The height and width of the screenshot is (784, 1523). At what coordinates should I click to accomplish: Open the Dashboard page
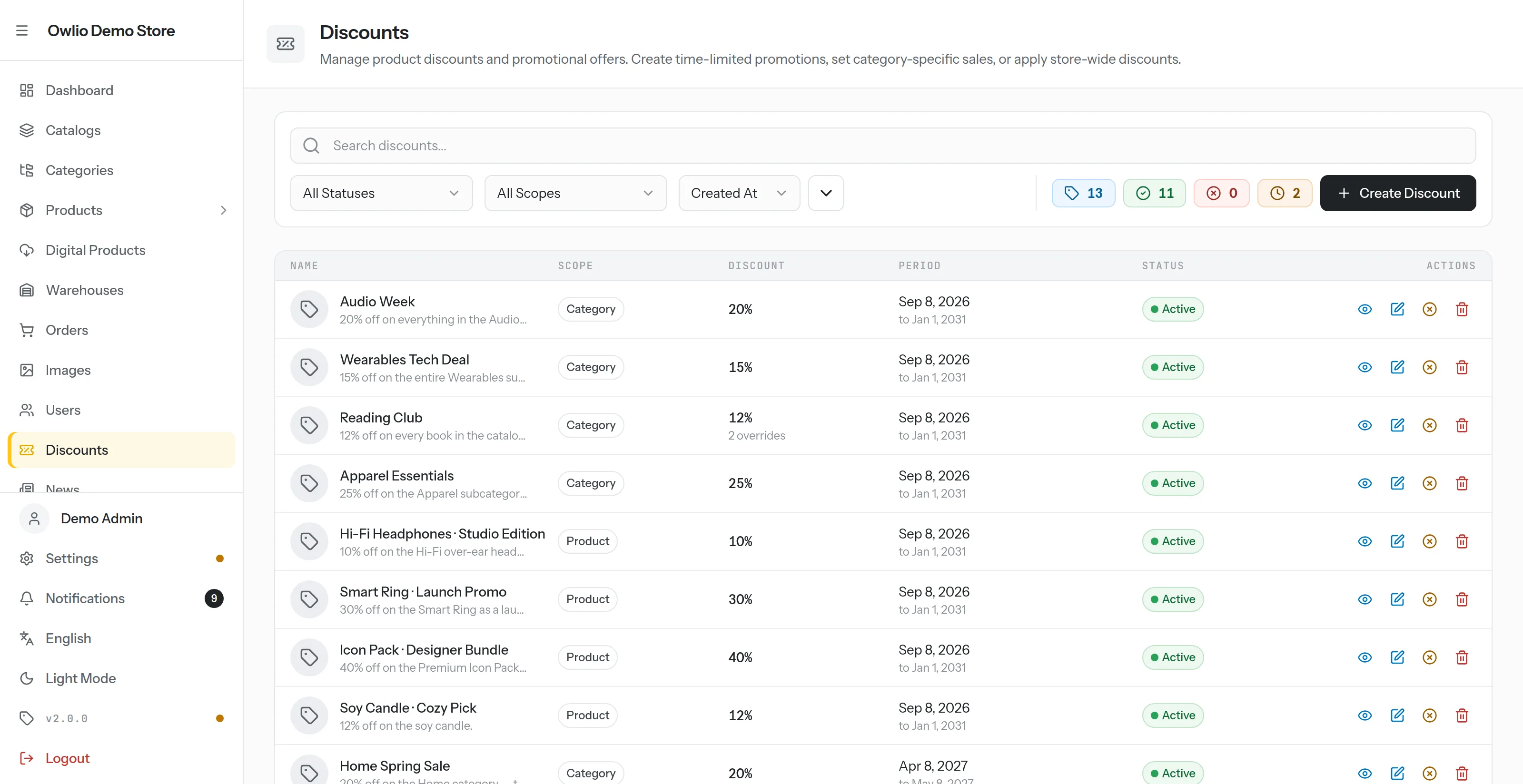(121, 90)
